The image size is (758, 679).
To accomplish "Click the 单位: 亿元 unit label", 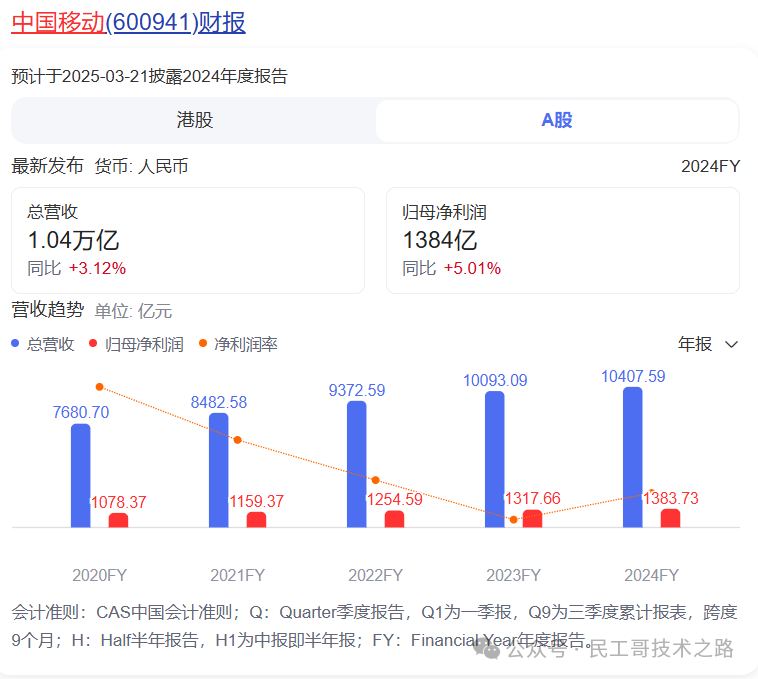I will point(133,311).
